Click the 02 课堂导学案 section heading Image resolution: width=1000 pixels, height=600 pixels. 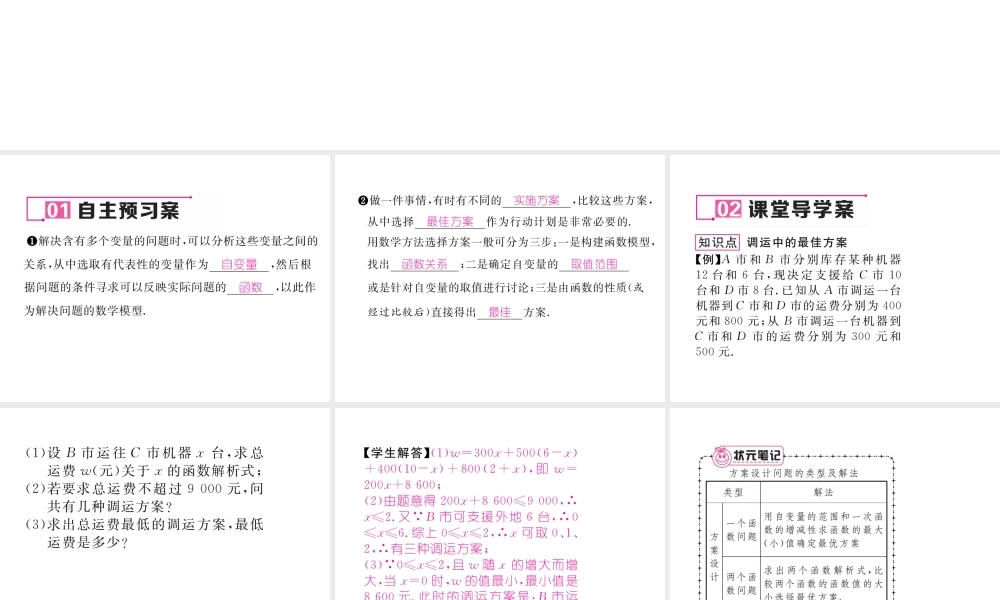[781, 209]
